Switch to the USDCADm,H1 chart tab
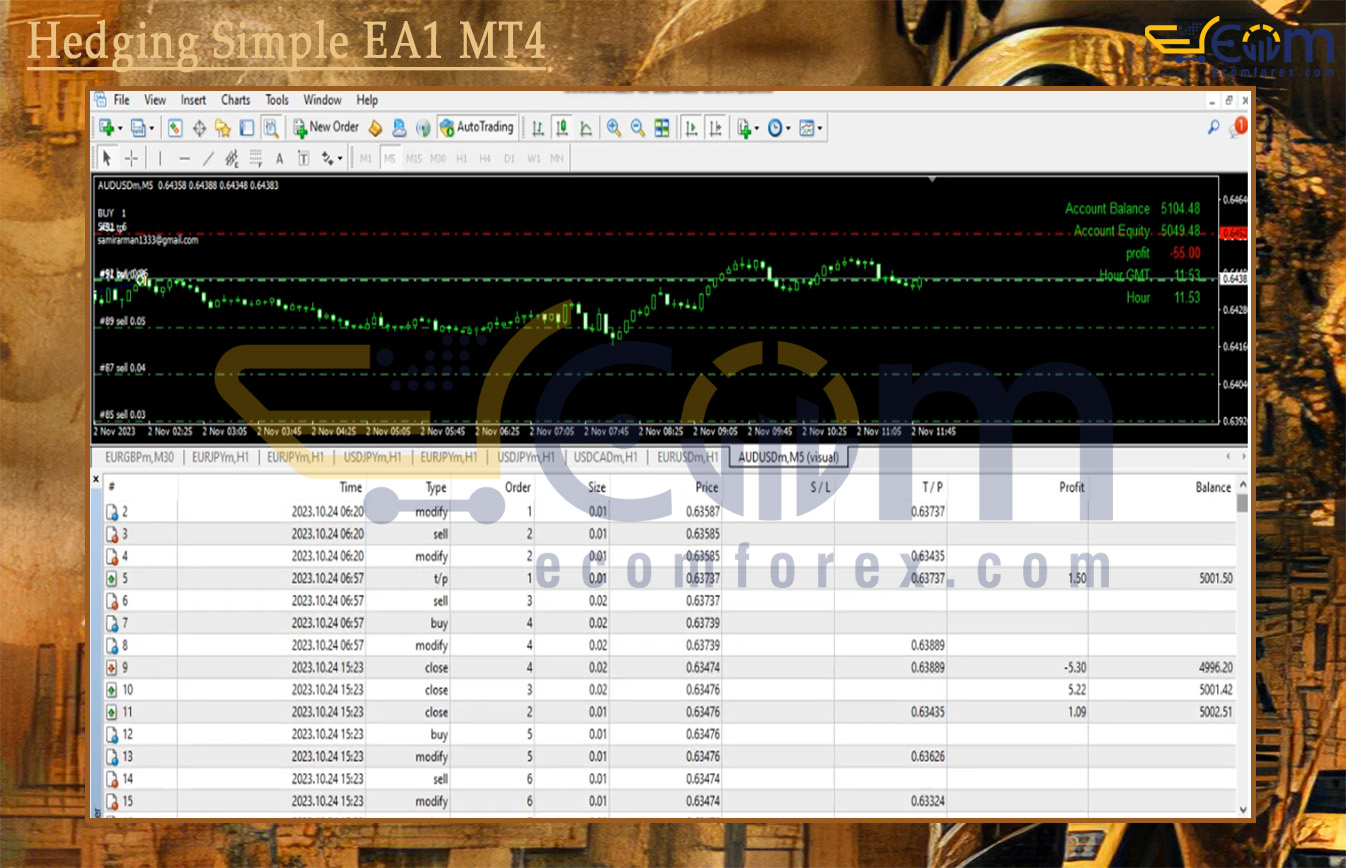 click(x=604, y=458)
